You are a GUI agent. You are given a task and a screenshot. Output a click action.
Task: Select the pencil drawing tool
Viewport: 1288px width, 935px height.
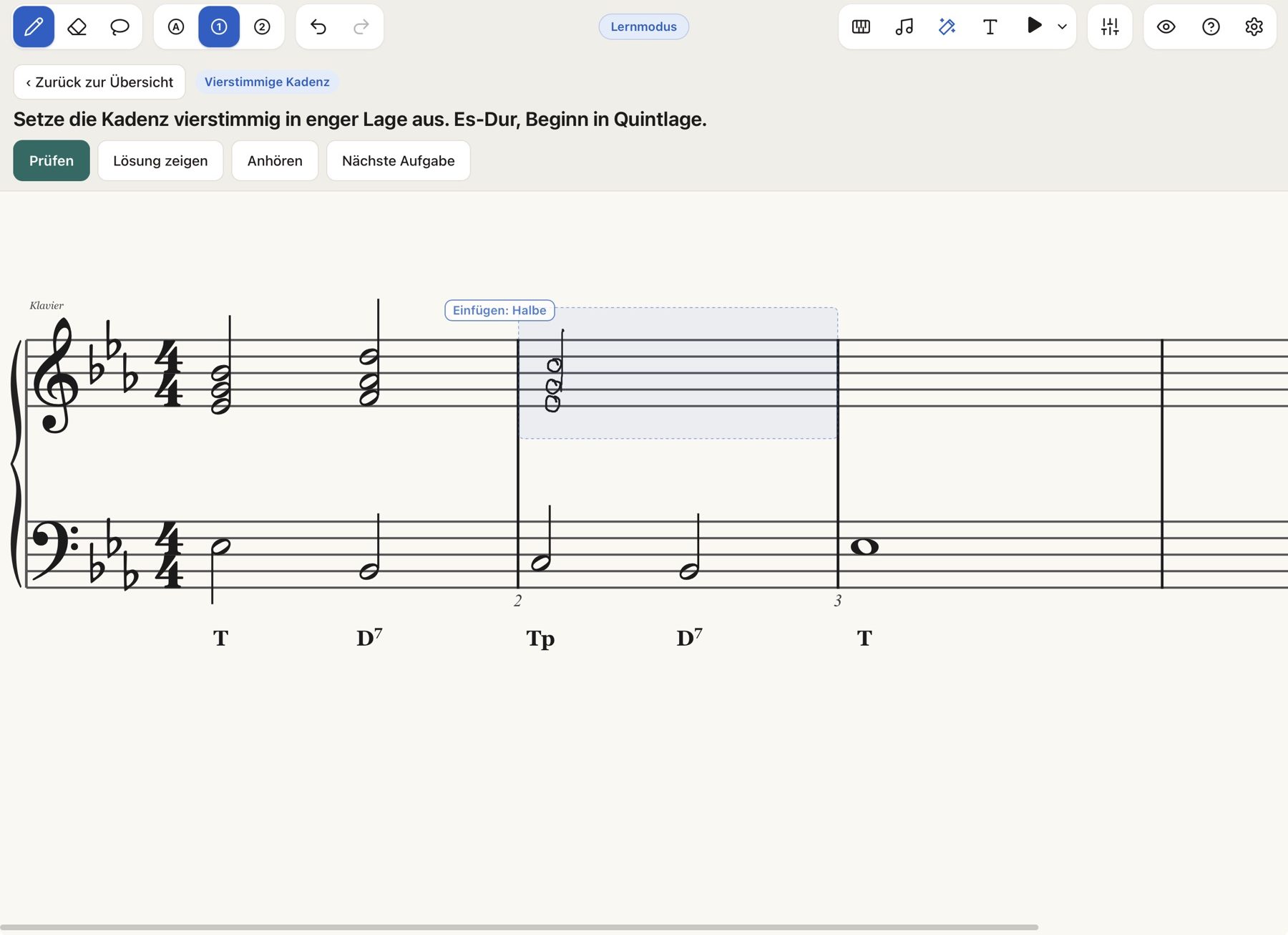tap(34, 27)
